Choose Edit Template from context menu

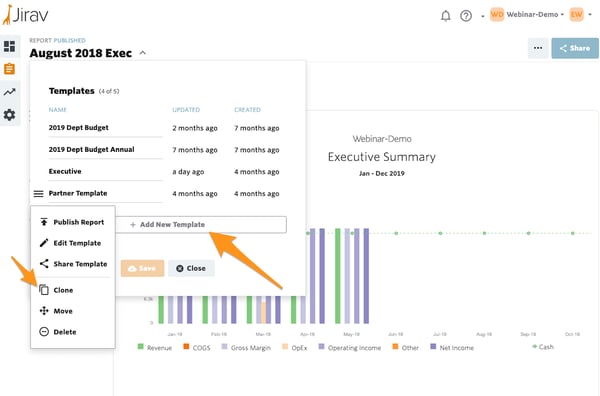click(x=73, y=243)
